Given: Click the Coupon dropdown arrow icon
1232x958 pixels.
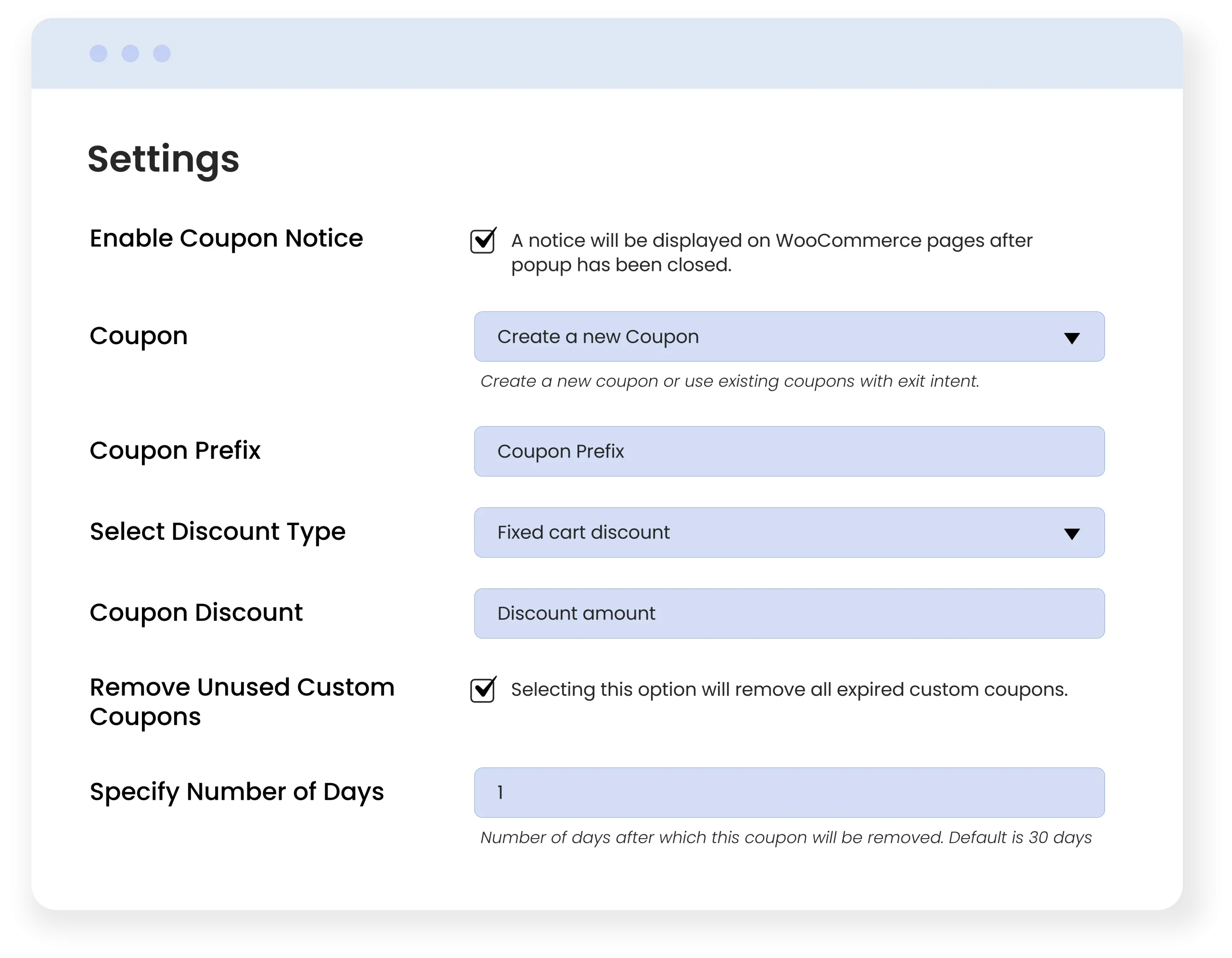Looking at the screenshot, I should [x=1071, y=338].
